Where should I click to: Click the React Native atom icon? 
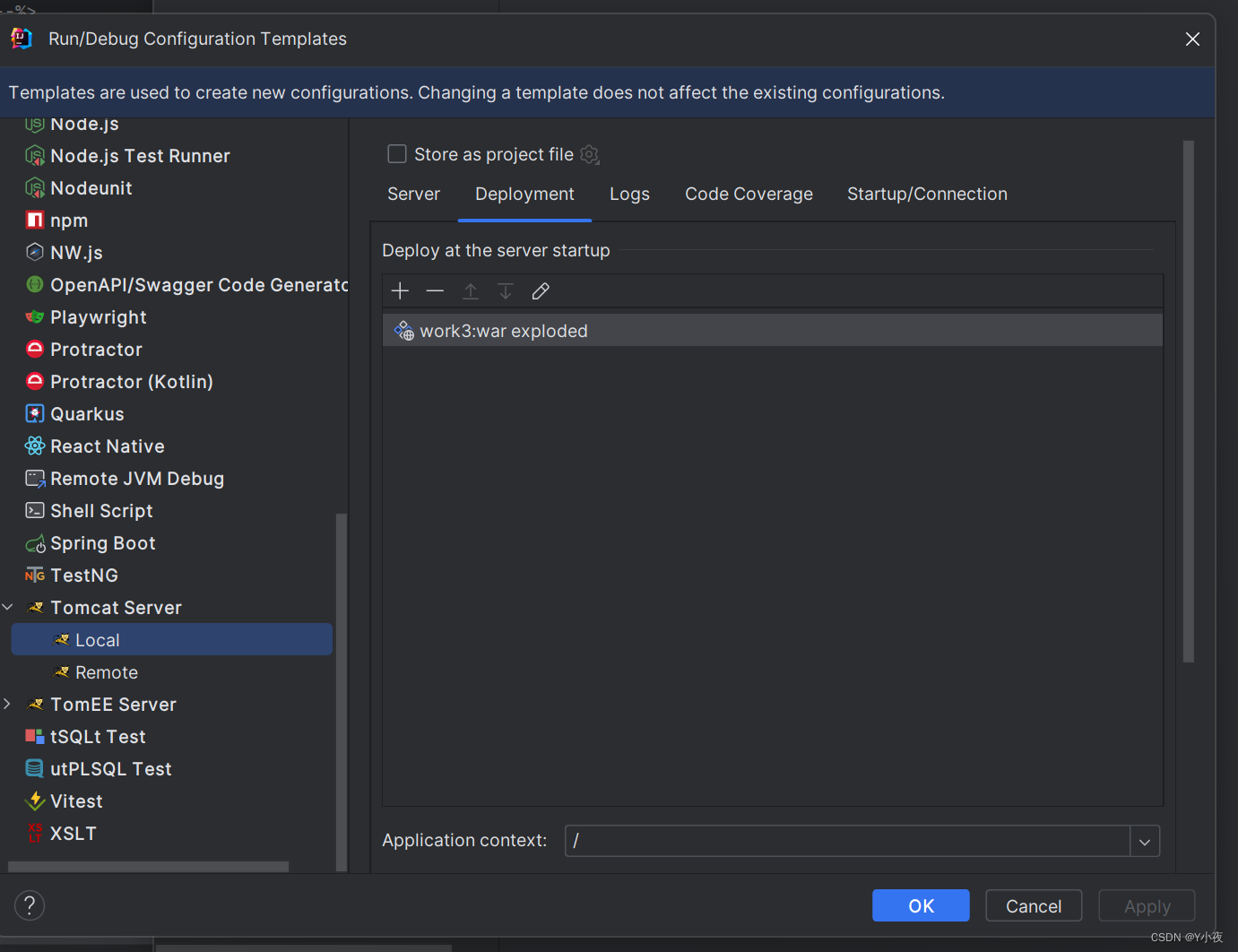(35, 446)
